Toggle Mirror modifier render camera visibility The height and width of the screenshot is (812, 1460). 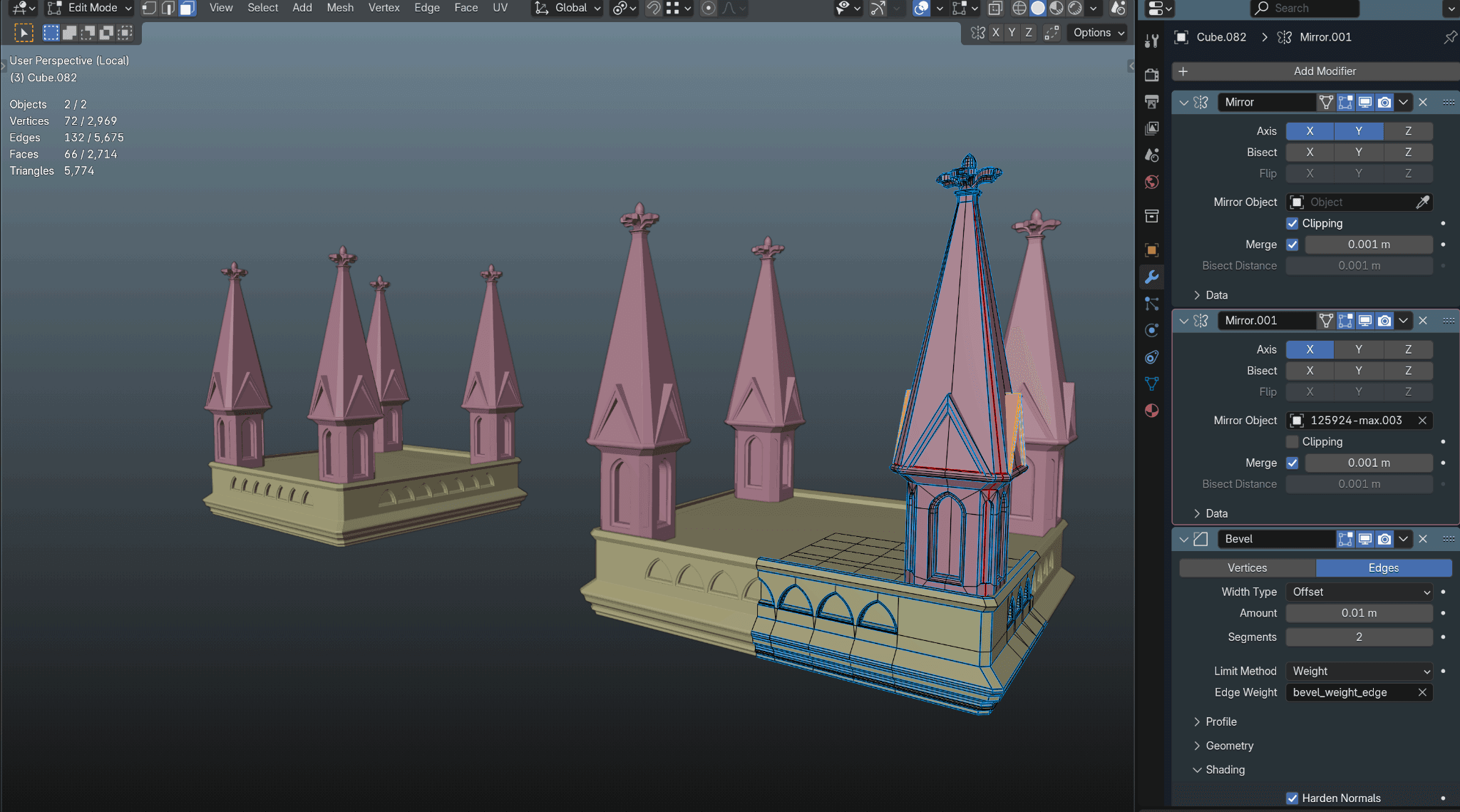click(1384, 102)
